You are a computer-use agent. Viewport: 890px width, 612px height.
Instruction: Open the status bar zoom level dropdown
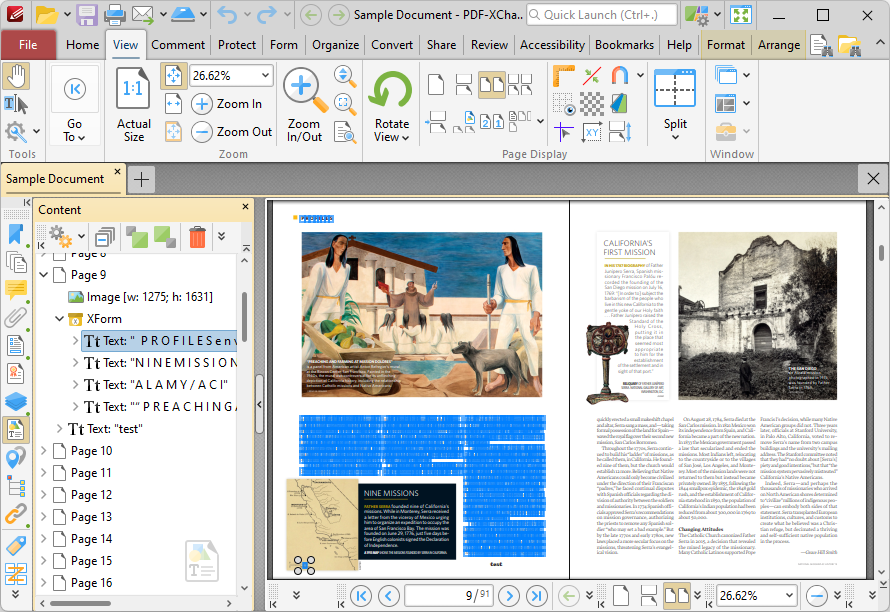(788, 596)
